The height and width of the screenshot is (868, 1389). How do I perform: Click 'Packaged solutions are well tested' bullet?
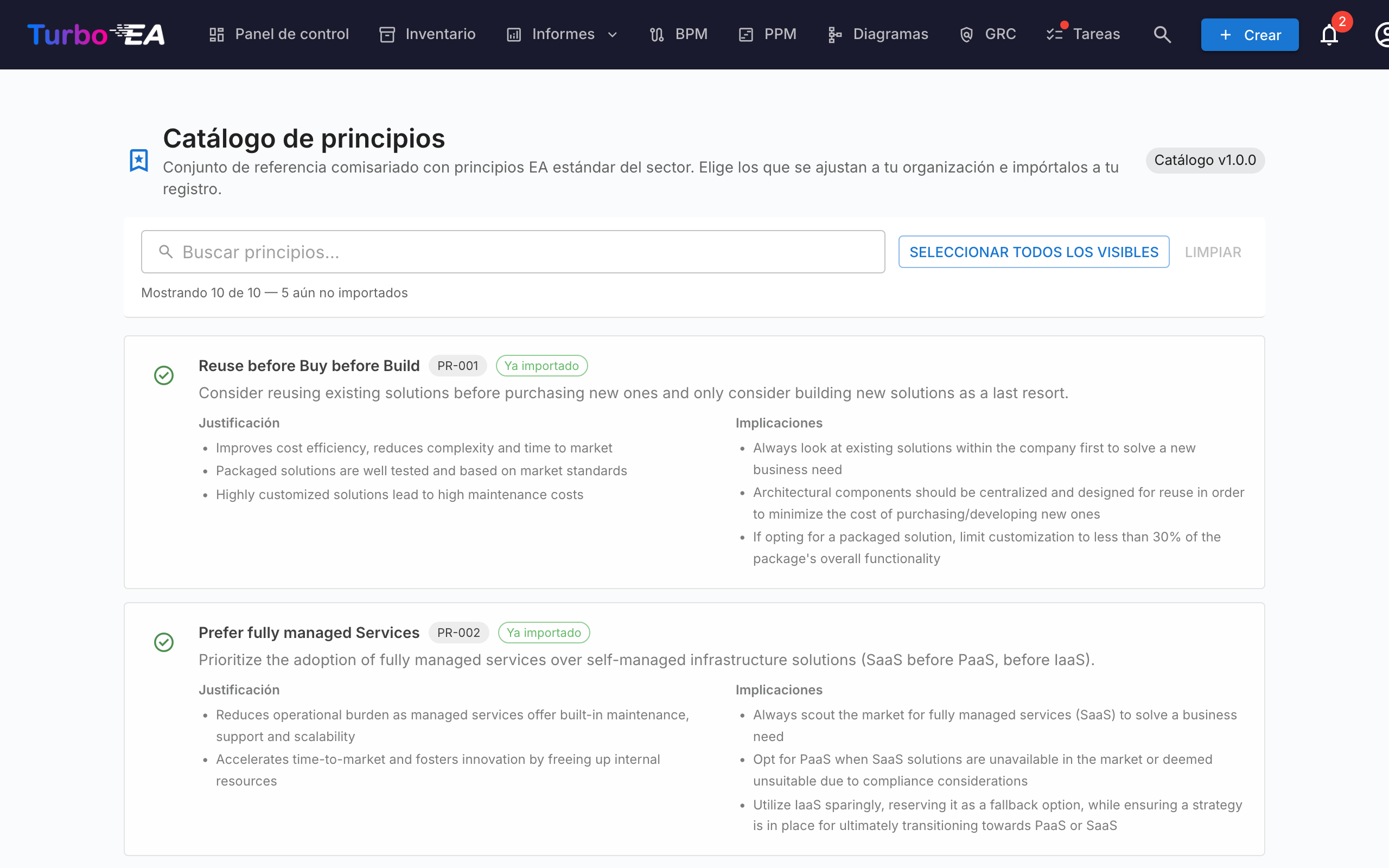421,471
